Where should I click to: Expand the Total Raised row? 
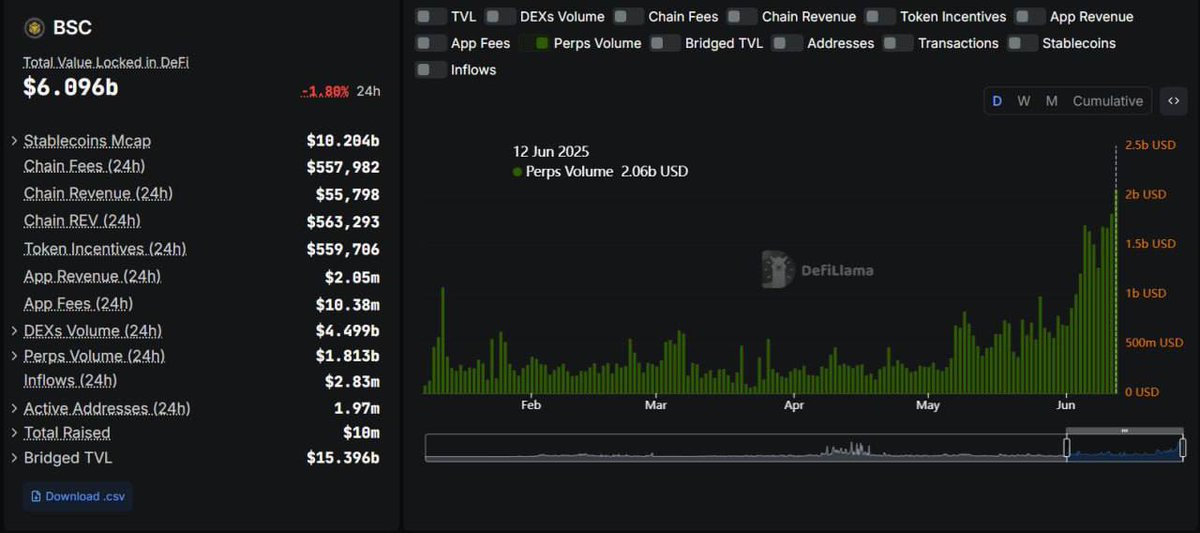pyautogui.click(x=14, y=433)
